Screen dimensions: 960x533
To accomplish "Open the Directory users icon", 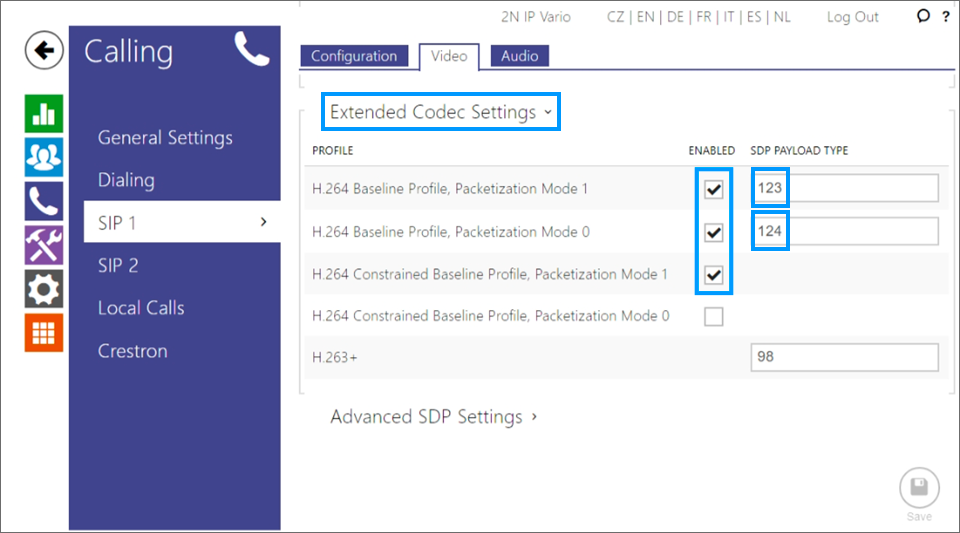I will click(x=44, y=157).
